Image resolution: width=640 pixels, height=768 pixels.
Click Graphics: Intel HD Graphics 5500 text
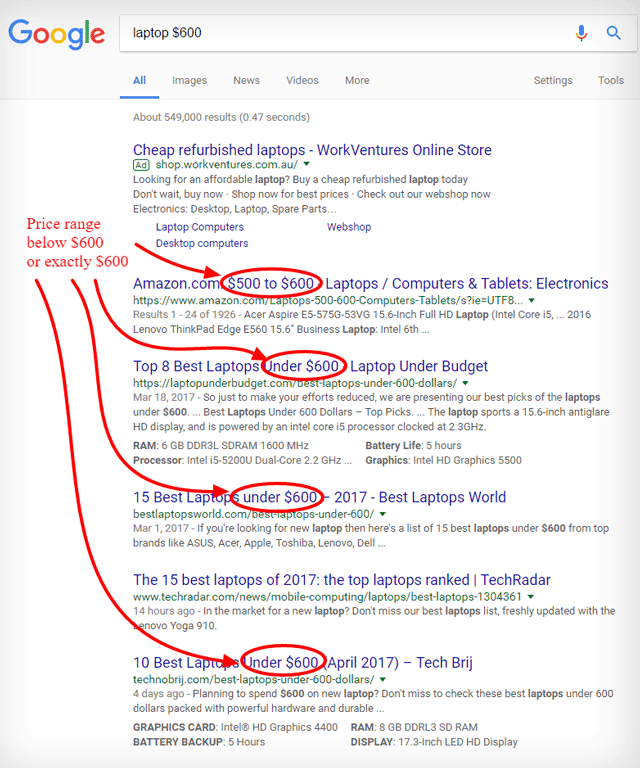pyautogui.click(x=444, y=460)
